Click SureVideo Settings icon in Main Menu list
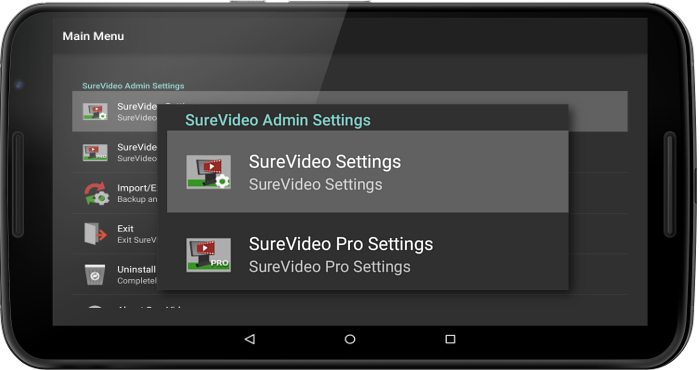 coord(95,112)
